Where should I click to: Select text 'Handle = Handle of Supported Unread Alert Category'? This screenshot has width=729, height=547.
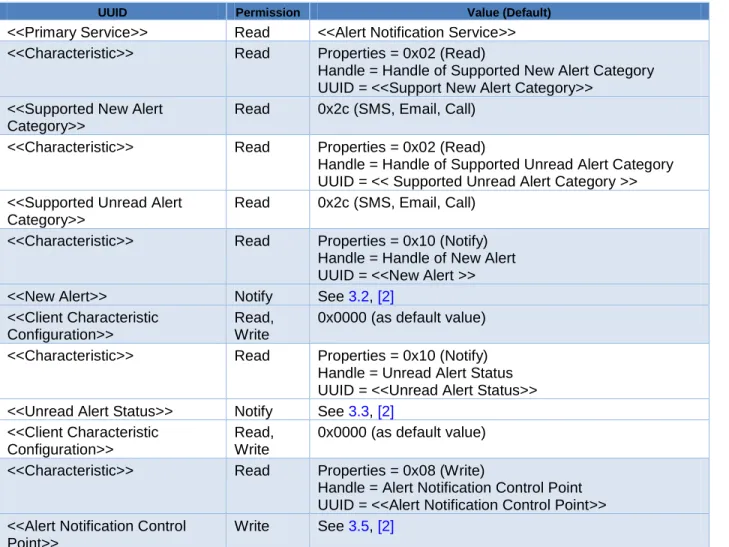(496, 165)
